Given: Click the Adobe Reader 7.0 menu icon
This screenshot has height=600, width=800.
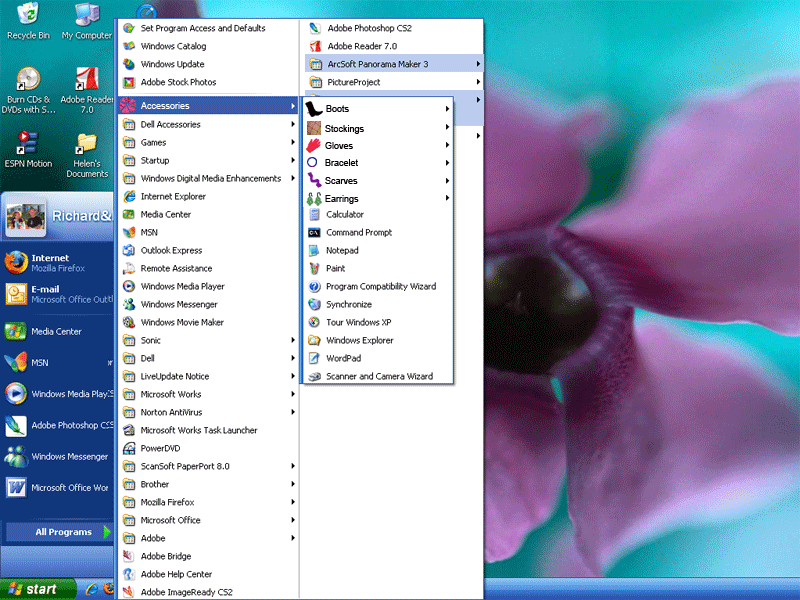Looking at the screenshot, I should pyautogui.click(x=315, y=46).
